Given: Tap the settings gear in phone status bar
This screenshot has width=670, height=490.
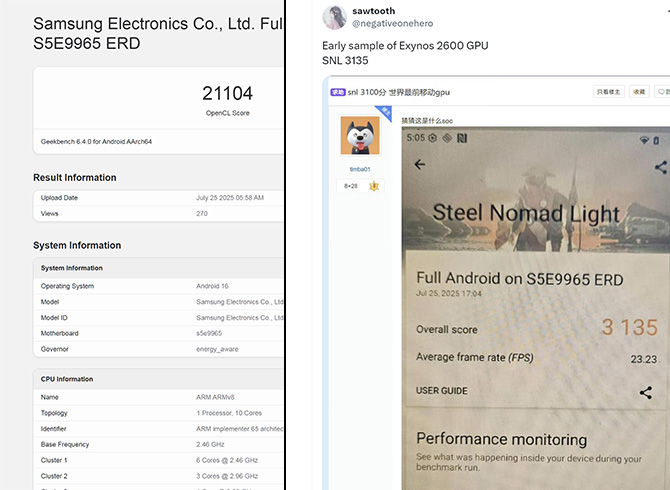Looking at the screenshot, I should click(434, 138).
